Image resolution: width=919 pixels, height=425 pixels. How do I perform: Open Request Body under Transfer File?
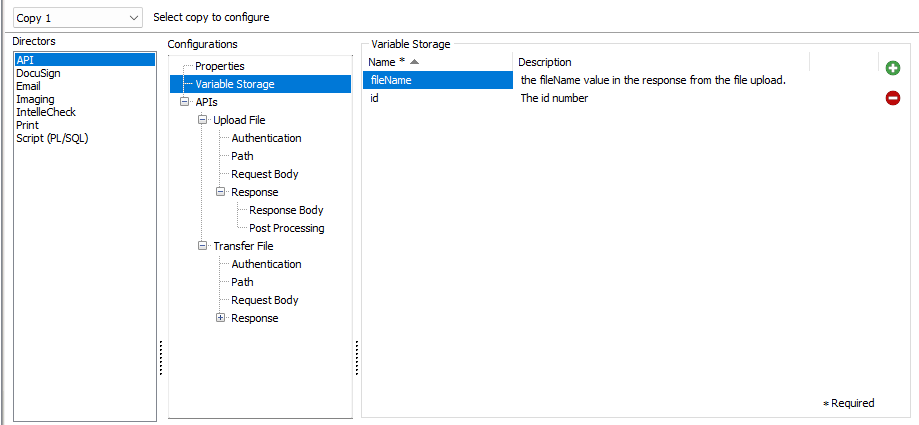point(264,300)
